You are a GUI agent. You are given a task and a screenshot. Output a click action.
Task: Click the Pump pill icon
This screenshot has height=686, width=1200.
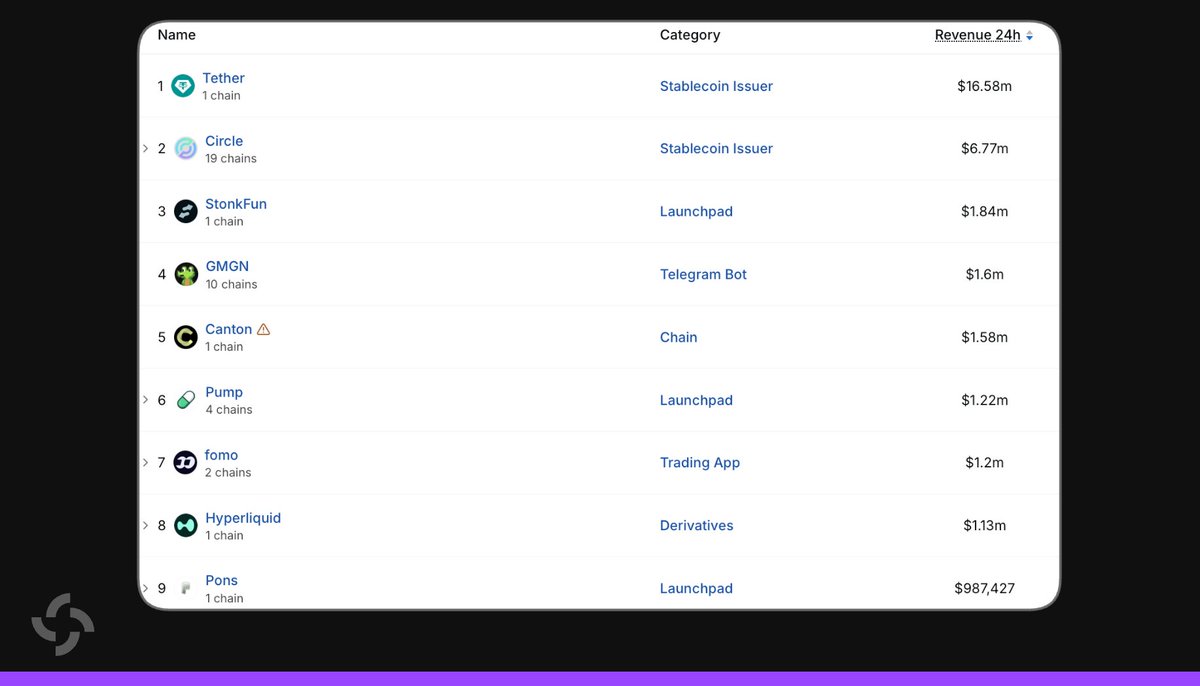click(186, 400)
